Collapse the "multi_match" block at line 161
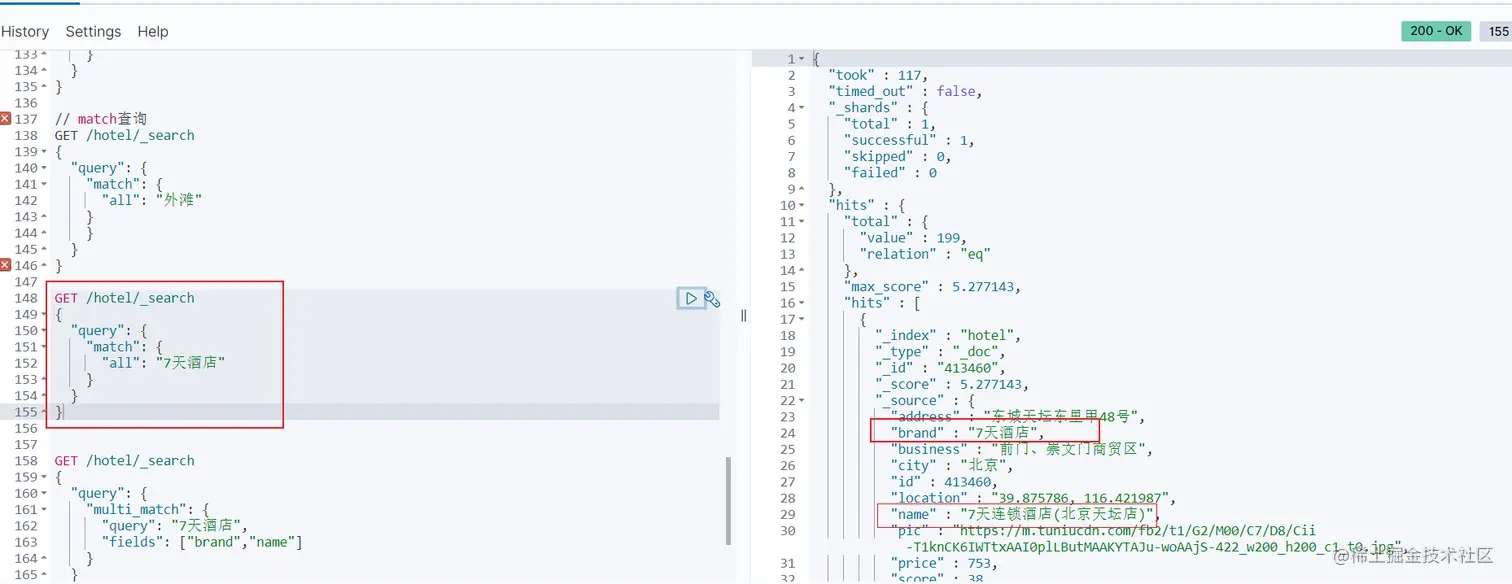The height and width of the screenshot is (584, 1512). 44,510
